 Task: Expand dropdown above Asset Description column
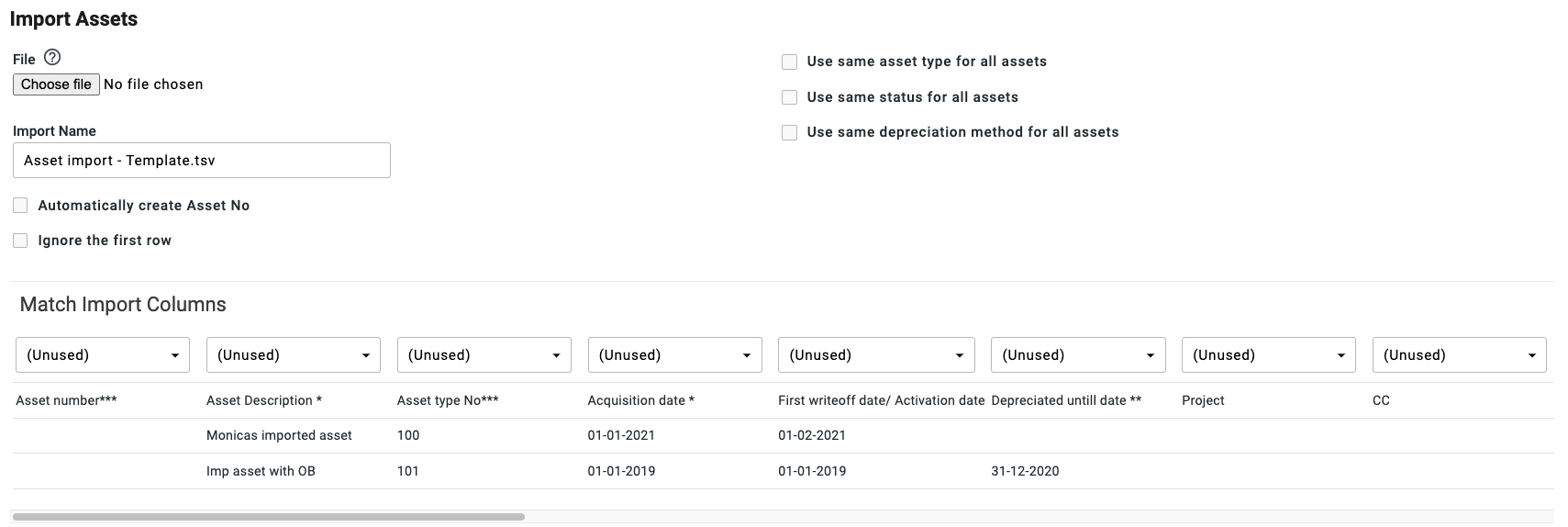tap(294, 355)
